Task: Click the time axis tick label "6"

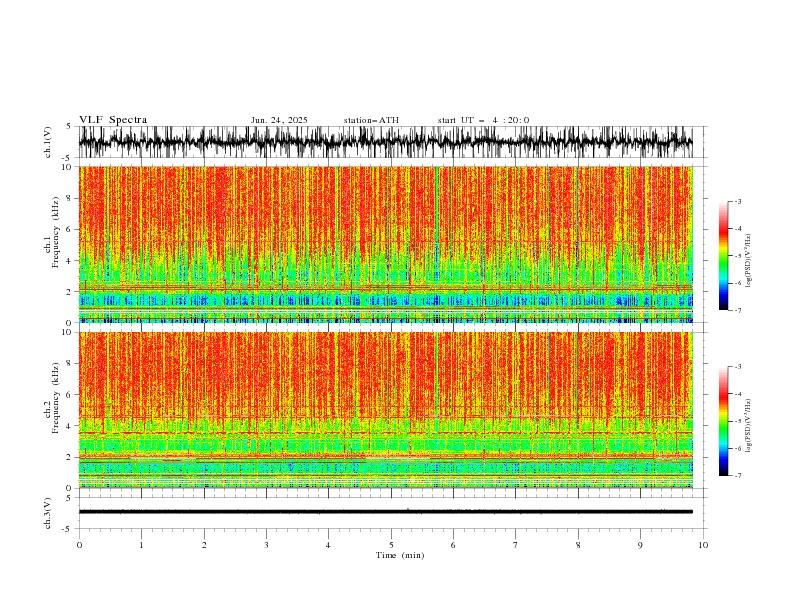Action: pos(453,545)
